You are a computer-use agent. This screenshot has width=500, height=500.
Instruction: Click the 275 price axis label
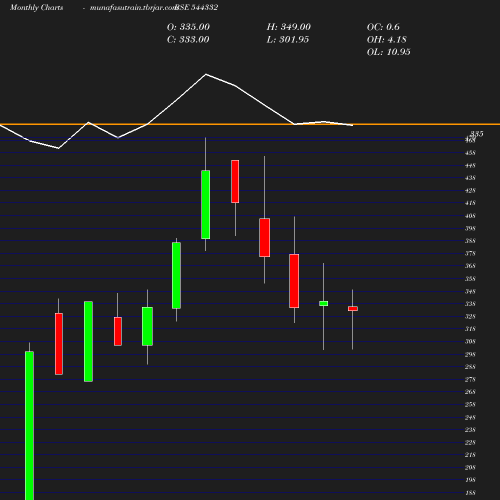pos(470,380)
